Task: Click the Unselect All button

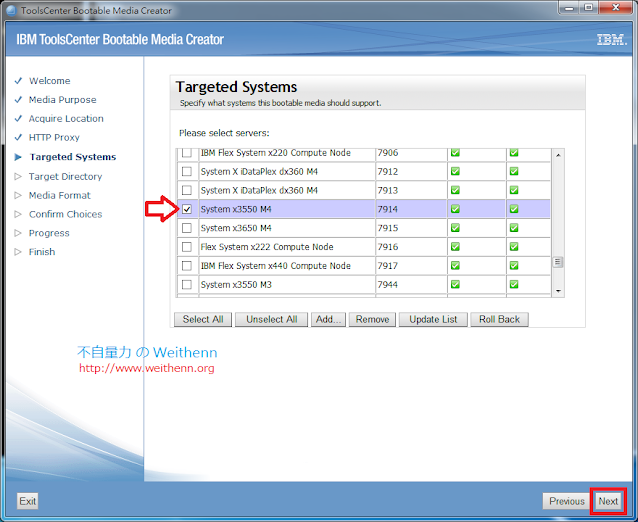Action: click(271, 319)
